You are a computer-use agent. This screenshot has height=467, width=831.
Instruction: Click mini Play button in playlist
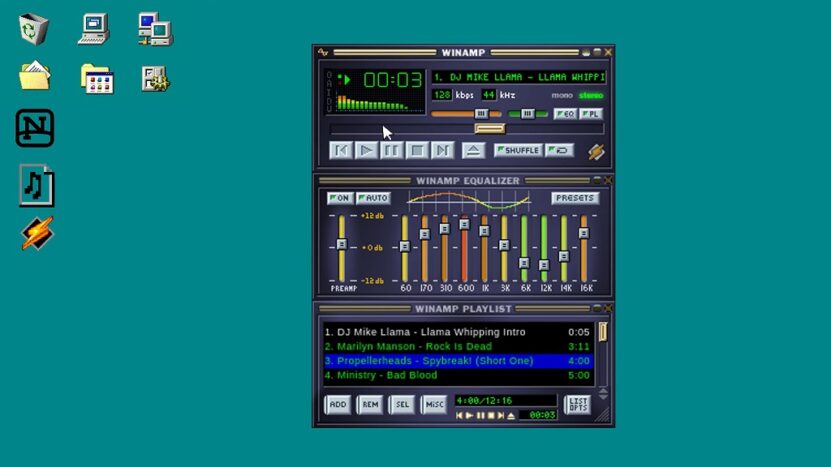(x=470, y=416)
